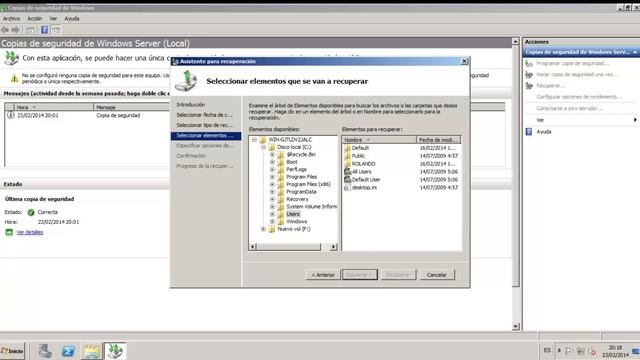Click the back arrow toolbar icon
Image resolution: width=640 pixels, height=360 pixels.
(x=5, y=30)
